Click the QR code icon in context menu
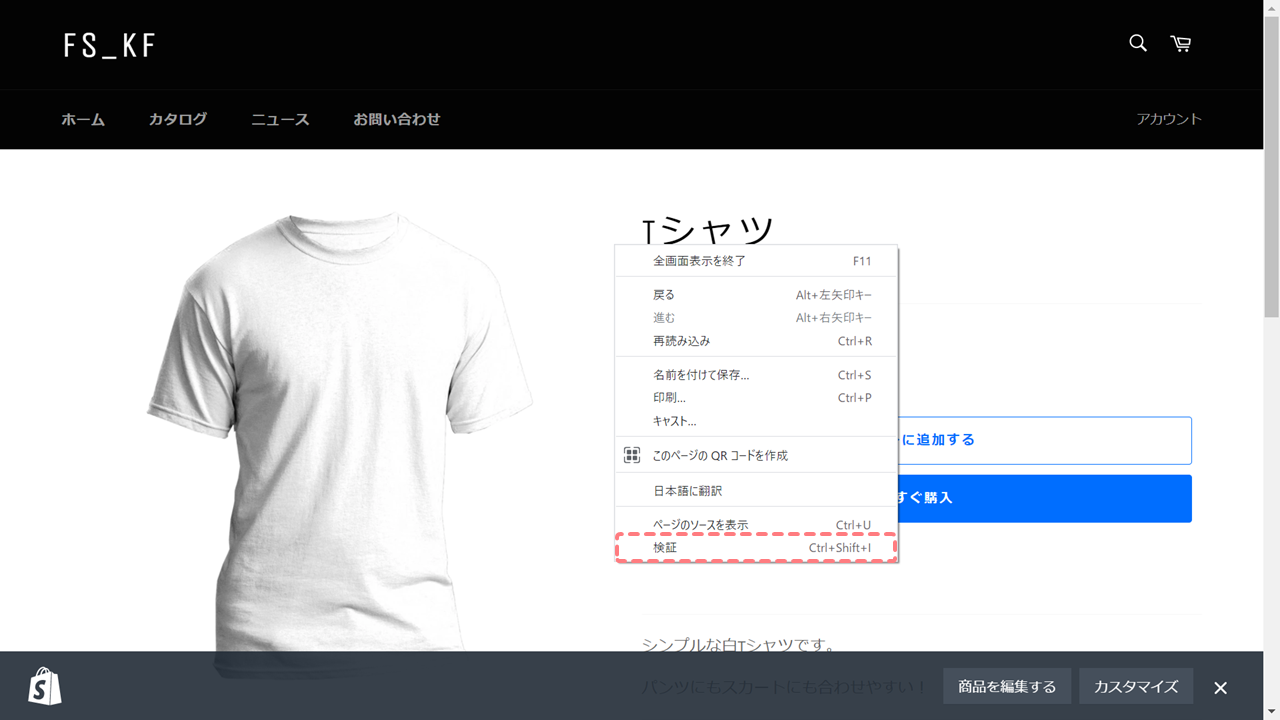The height and width of the screenshot is (720, 1280). pos(632,455)
